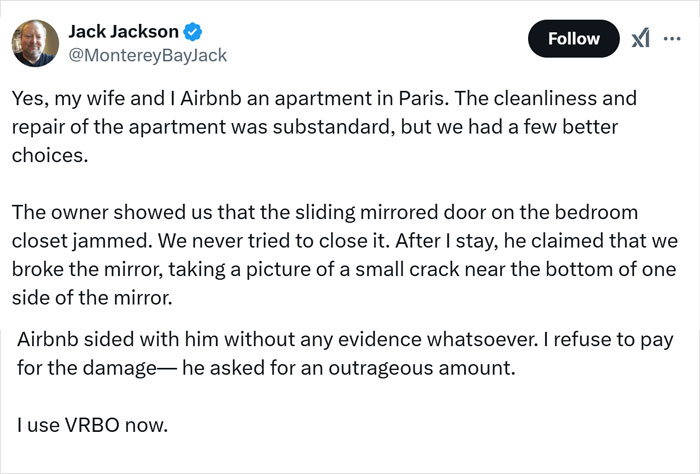Screen dimensions: 700x474
Task: Open the Jack Jackson display name link
Action: pos(123,32)
